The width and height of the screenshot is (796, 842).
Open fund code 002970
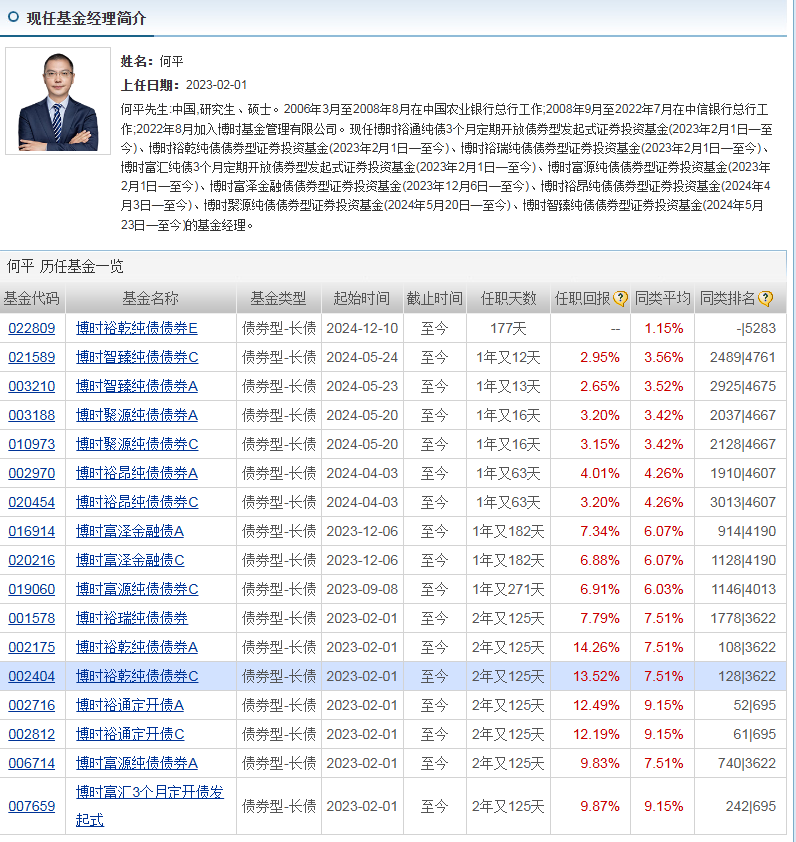coord(32,473)
